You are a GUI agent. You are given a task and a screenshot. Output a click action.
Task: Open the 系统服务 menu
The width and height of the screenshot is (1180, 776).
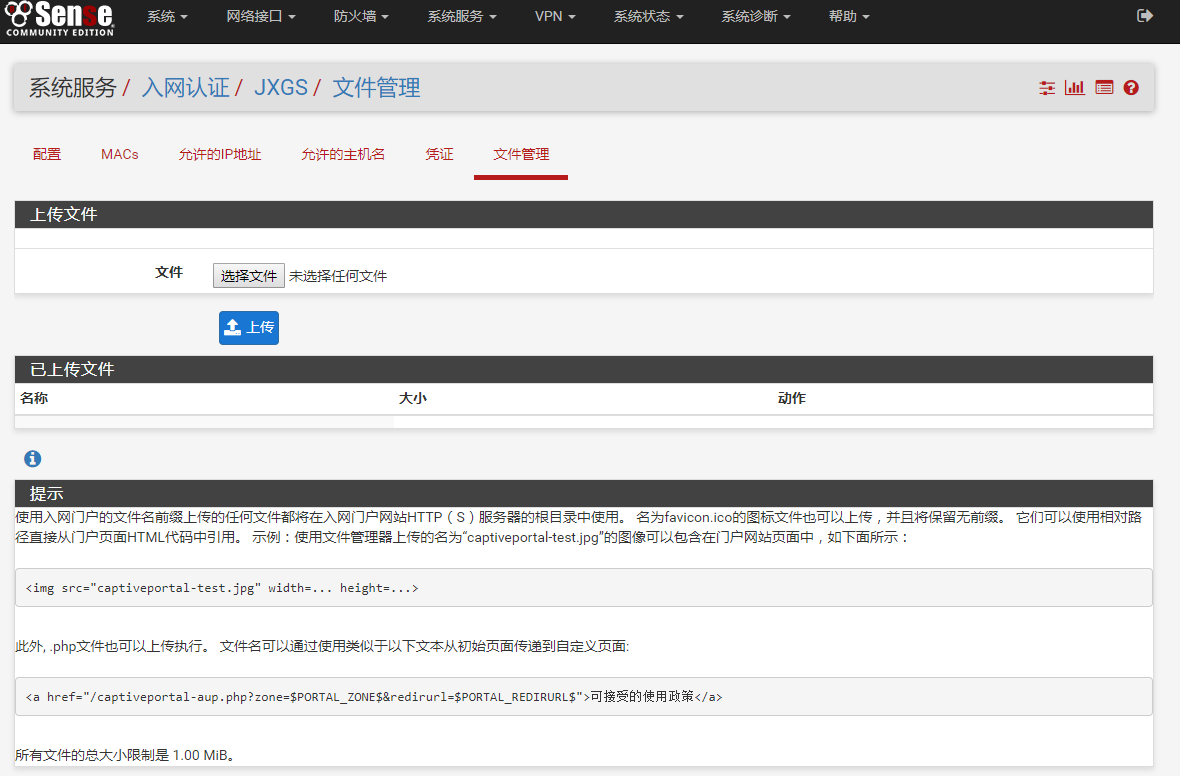[x=462, y=17]
